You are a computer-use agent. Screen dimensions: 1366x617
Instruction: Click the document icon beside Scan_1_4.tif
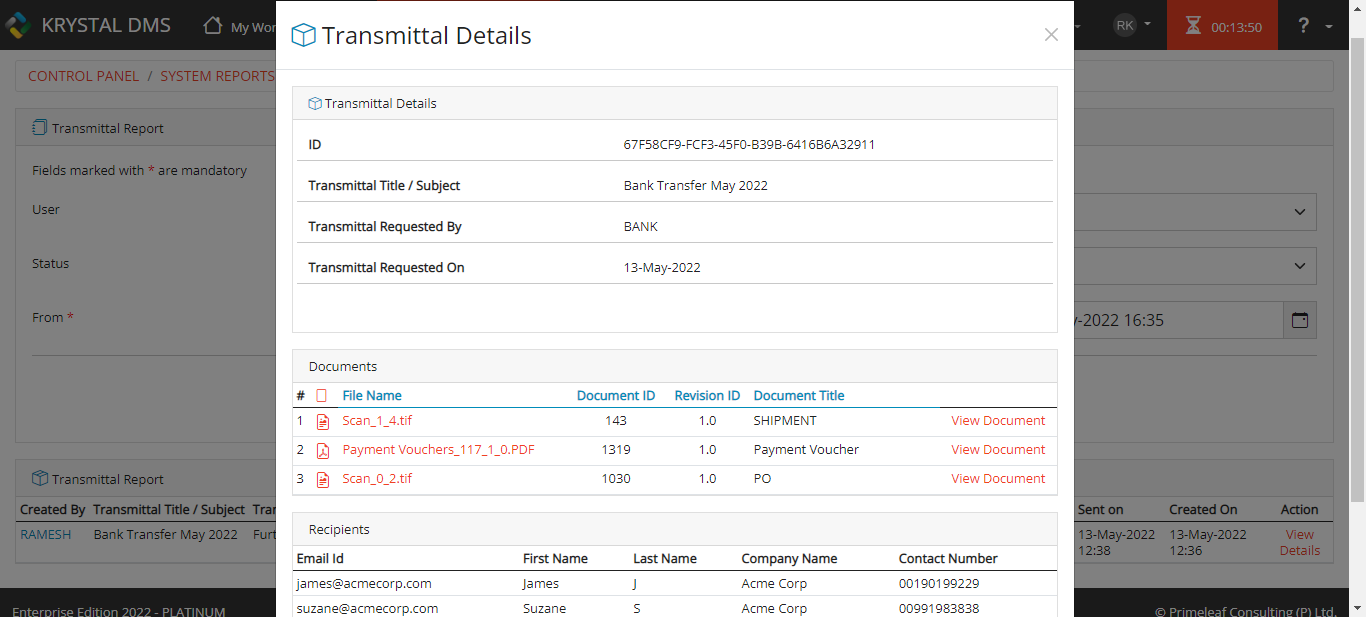tap(322, 421)
